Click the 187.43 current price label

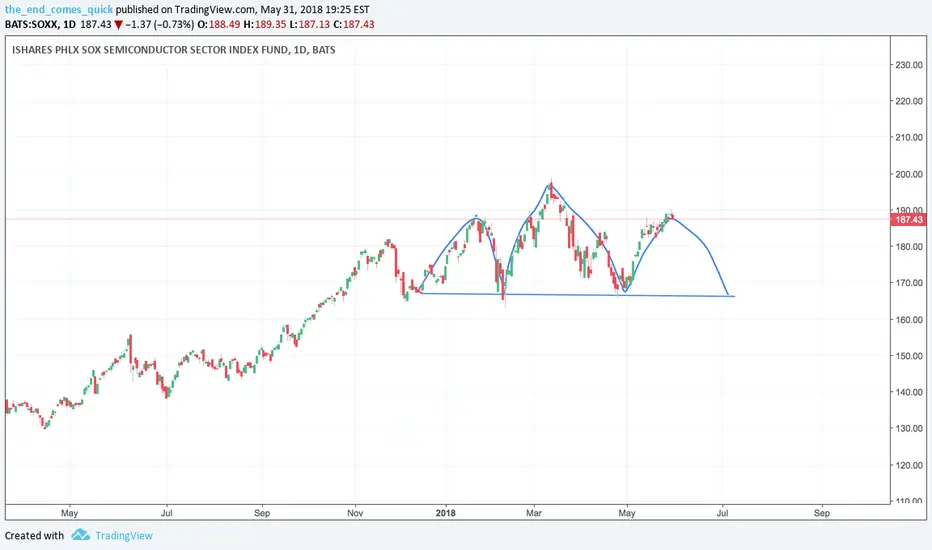tap(908, 219)
